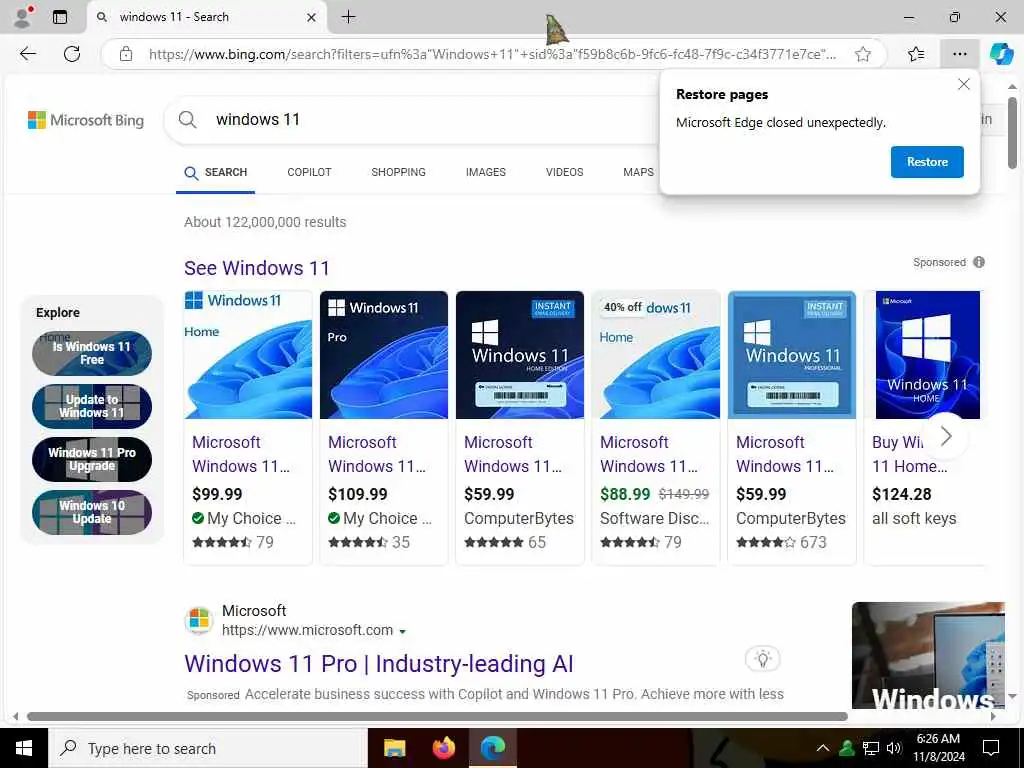Open the tab actions menu icon
This screenshot has width=1024, height=768.
60,17
